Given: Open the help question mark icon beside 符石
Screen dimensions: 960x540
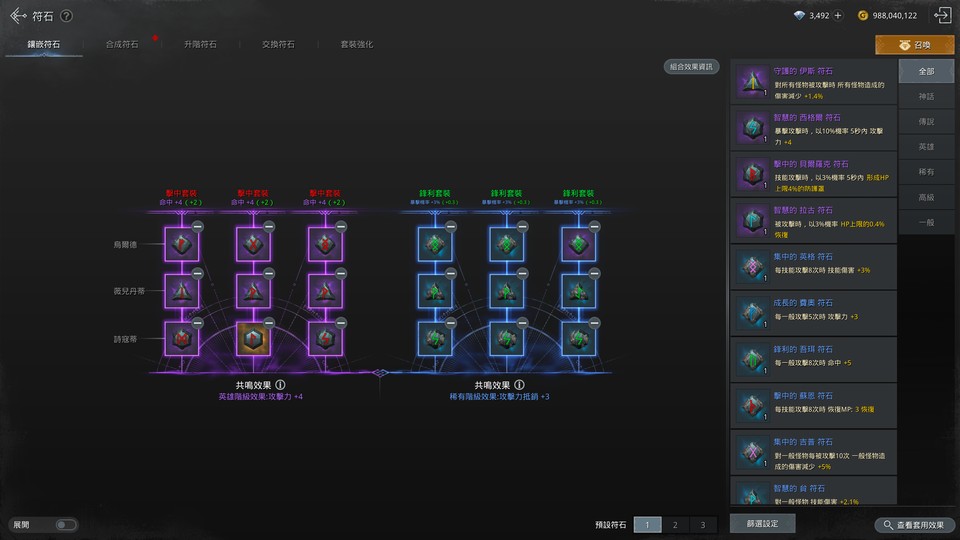Looking at the screenshot, I should [x=66, y=16].
